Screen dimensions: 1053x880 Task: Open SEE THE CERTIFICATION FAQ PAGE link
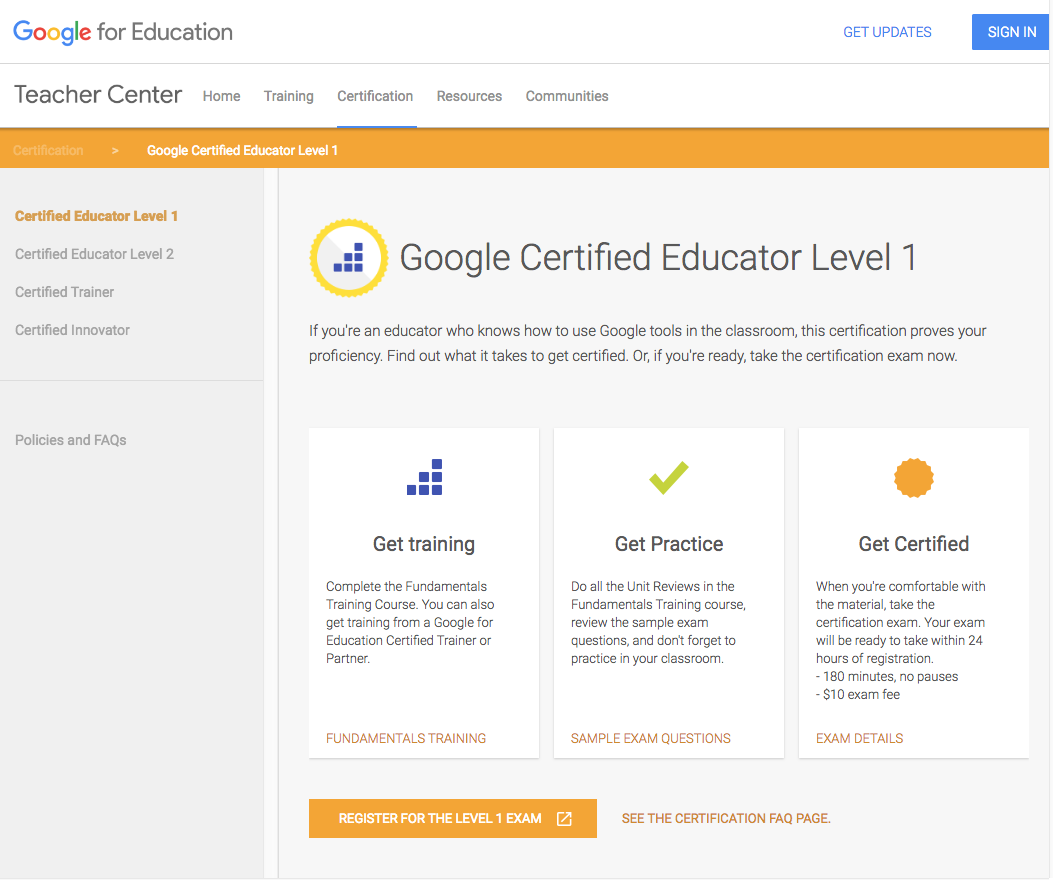pos(726,818)
